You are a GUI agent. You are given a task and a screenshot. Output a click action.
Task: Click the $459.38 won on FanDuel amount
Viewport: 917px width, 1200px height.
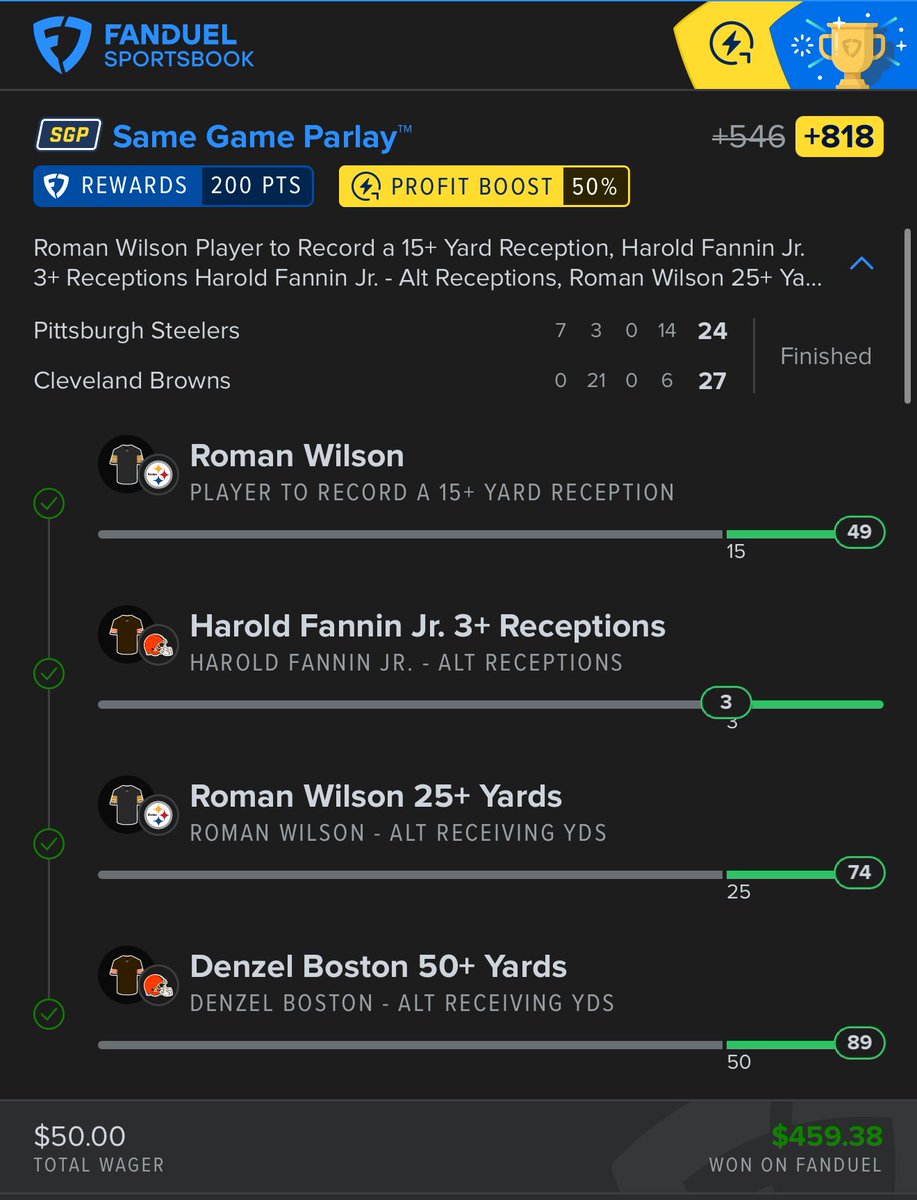(x=827, y=1136)
